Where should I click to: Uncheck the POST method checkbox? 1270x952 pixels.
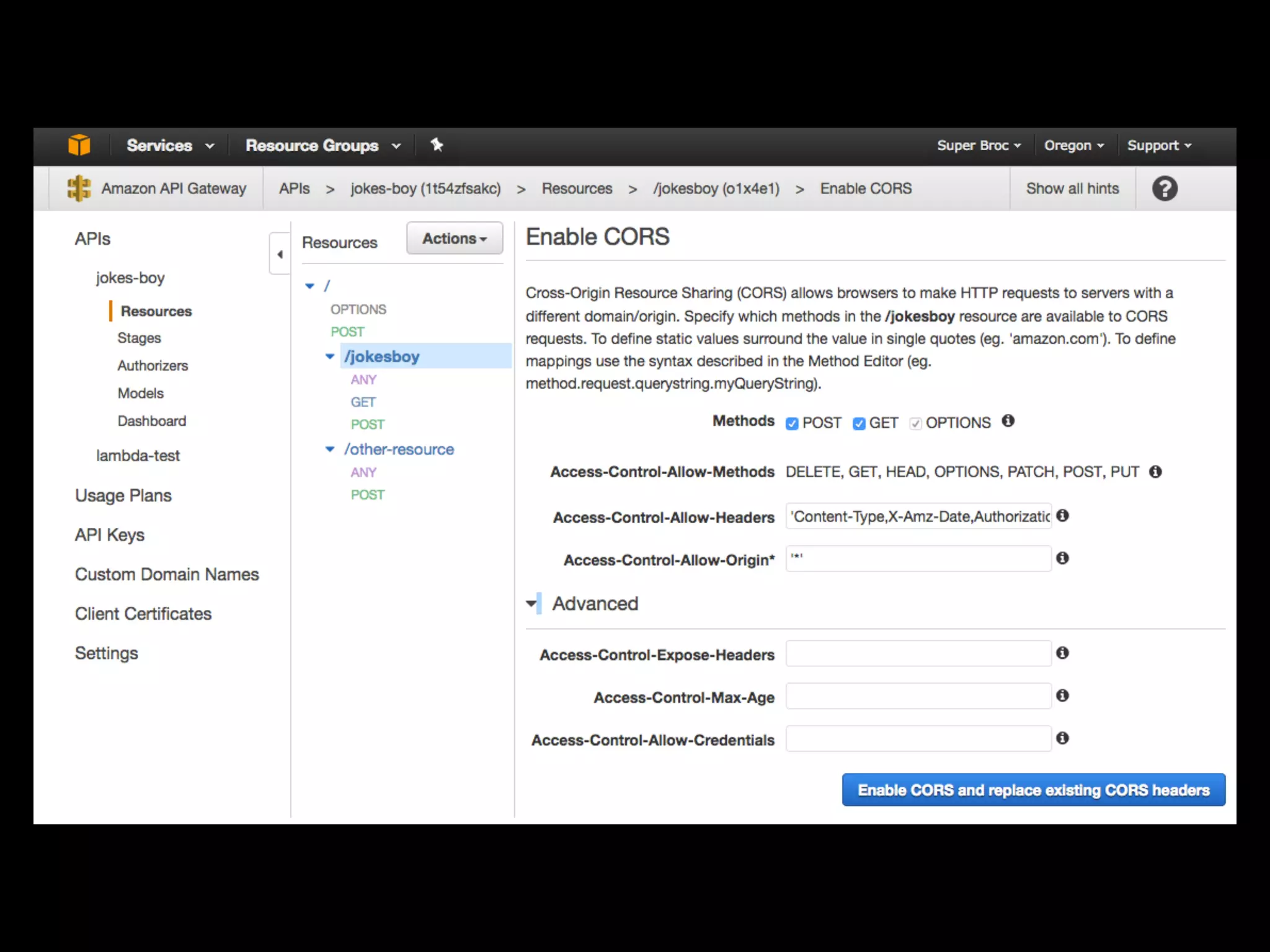(792, 423)
